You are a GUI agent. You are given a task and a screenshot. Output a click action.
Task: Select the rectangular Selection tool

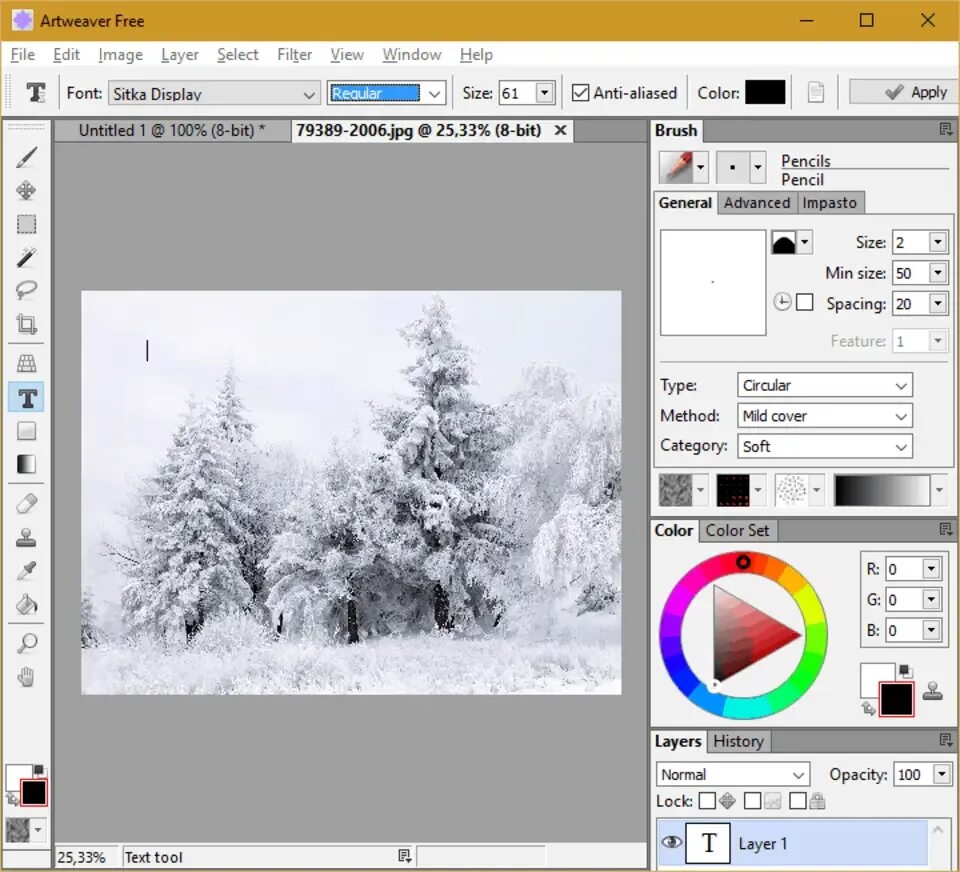pyautogui.click(x=26, y=224)
